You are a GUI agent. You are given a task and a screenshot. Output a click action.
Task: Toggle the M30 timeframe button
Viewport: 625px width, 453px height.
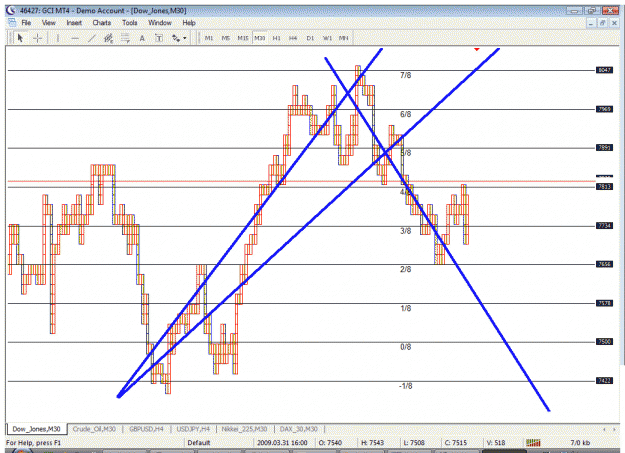tap(260, 38)
